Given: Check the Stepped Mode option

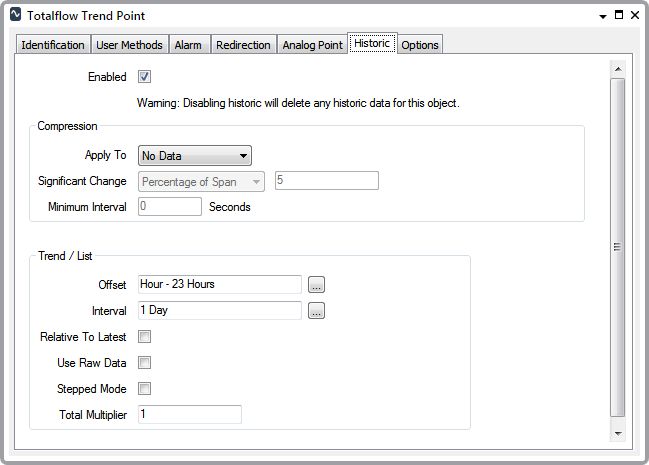Looking at the screenshot, I should (x=144, y=389).
